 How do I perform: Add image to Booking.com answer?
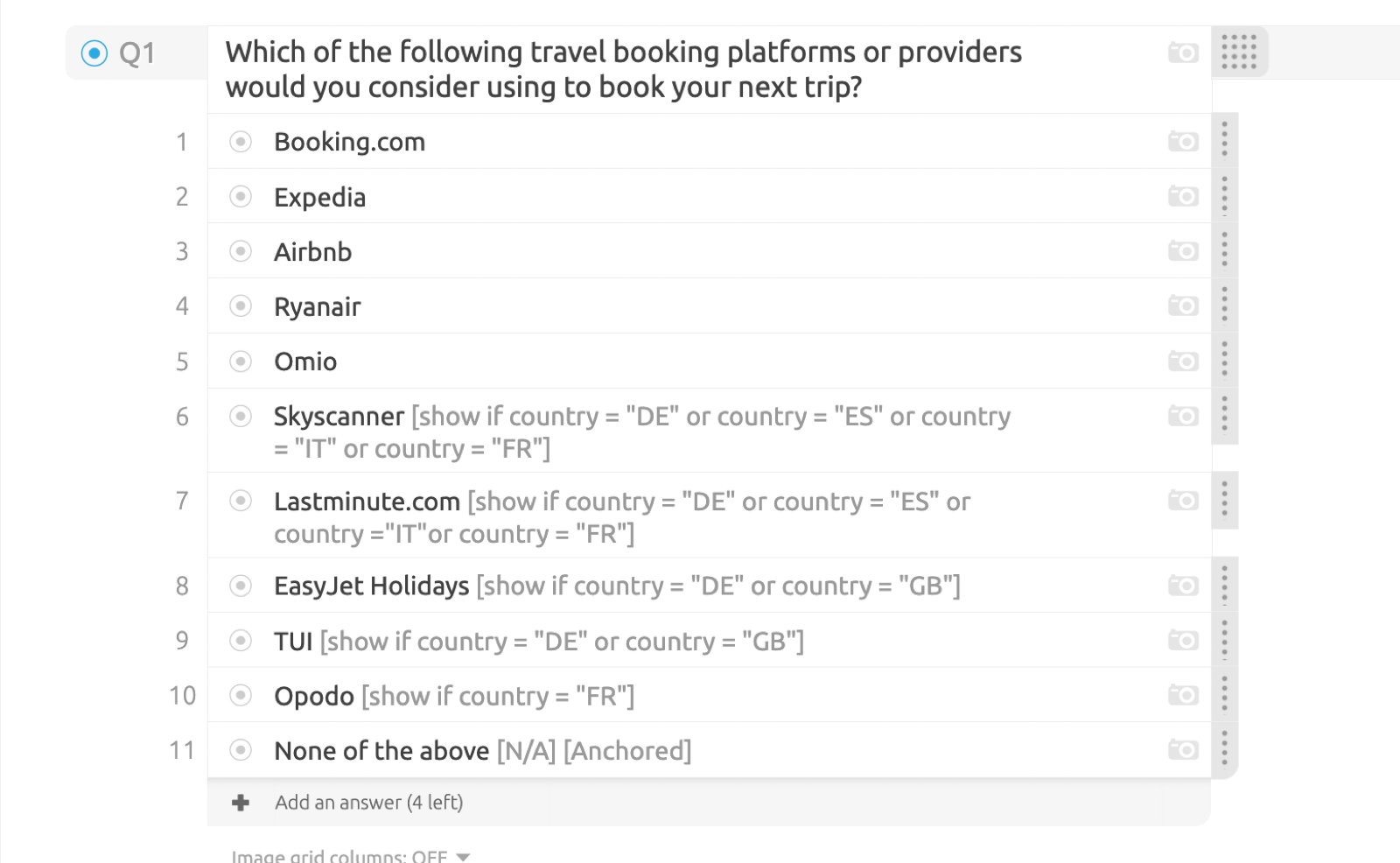1183,141
